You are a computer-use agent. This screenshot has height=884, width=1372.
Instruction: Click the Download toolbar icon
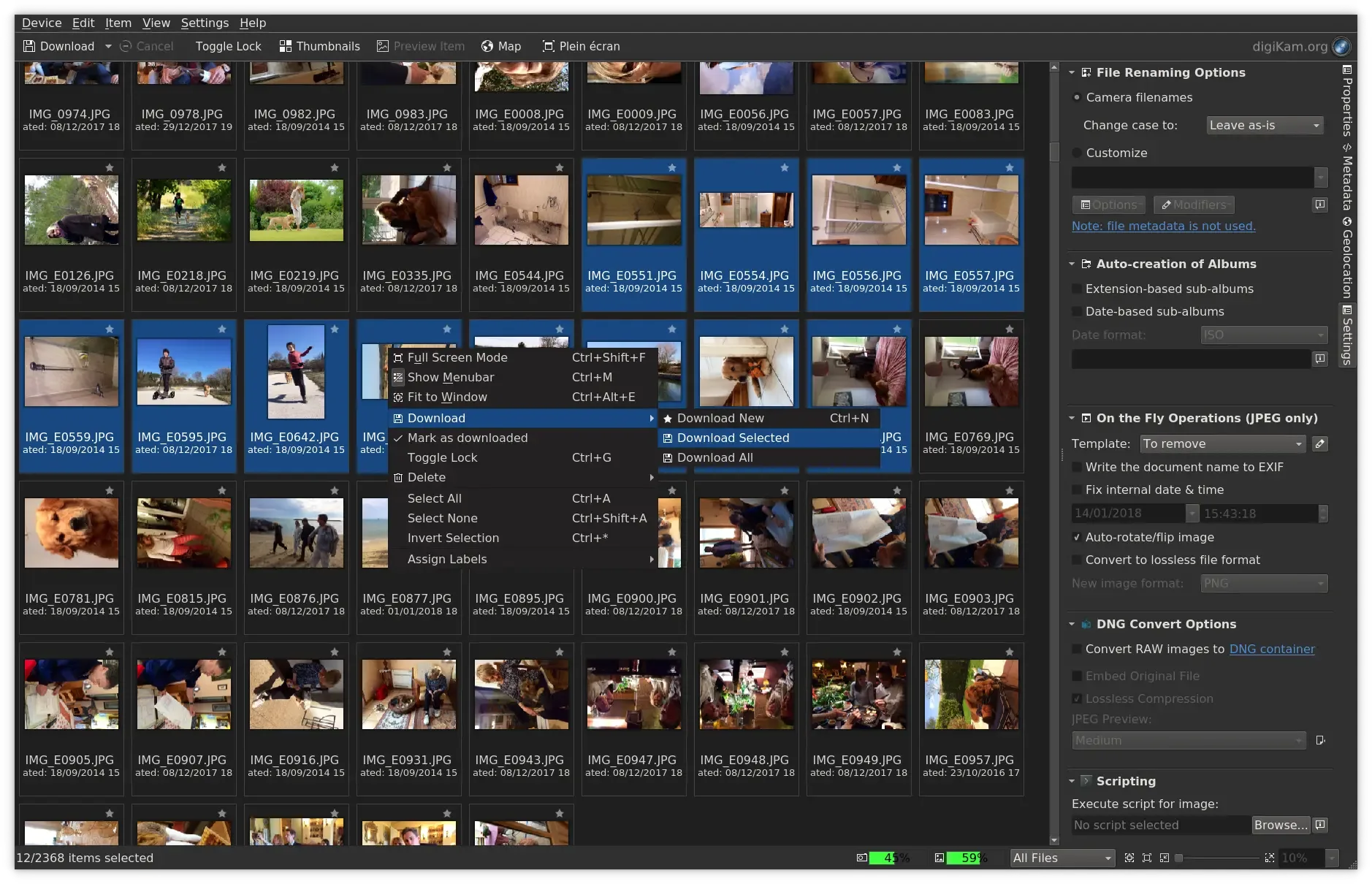pyautogui.click(x=29, y=46)
